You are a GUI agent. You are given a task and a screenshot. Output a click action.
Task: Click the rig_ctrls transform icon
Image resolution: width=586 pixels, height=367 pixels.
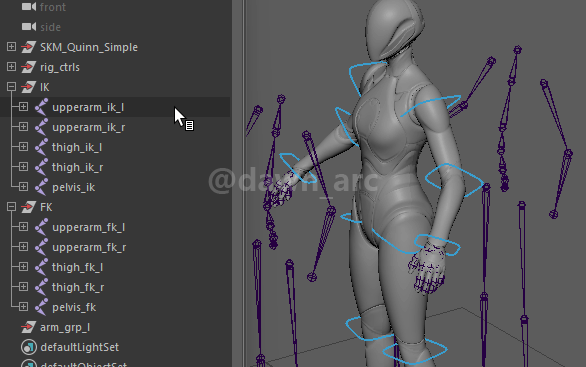28,67
